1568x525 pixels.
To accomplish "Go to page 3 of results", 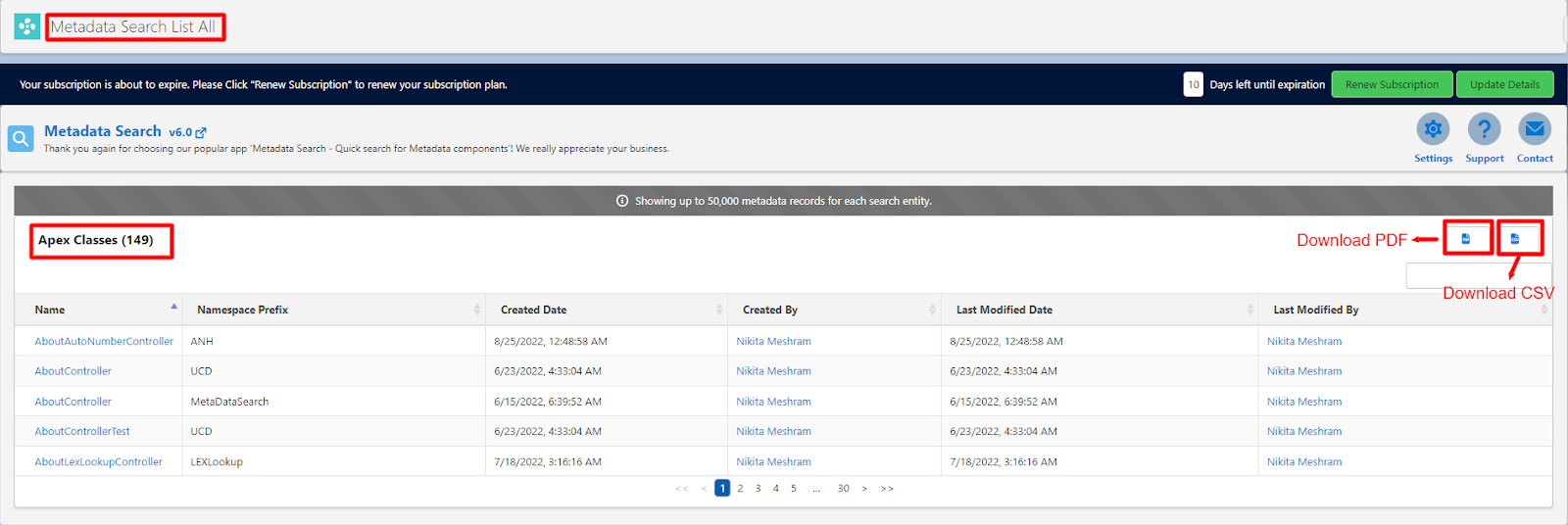I will point(758,488).
